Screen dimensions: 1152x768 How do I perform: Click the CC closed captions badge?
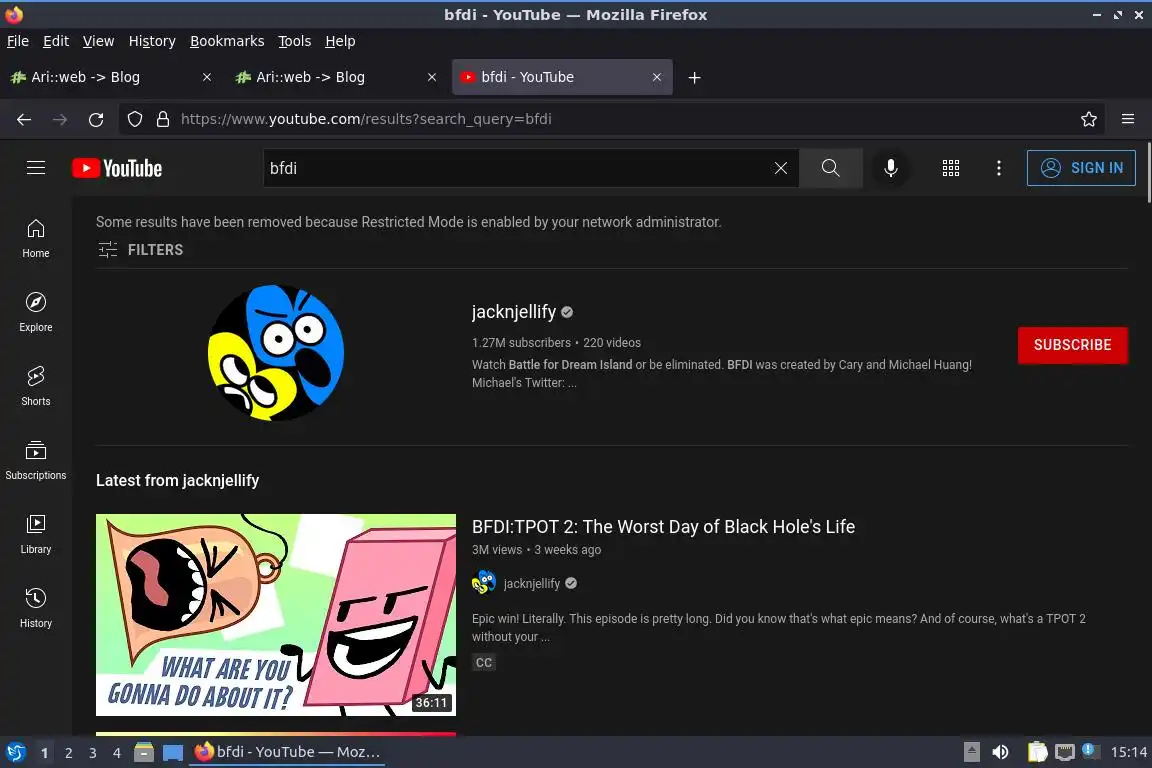[x=483, y=663]
